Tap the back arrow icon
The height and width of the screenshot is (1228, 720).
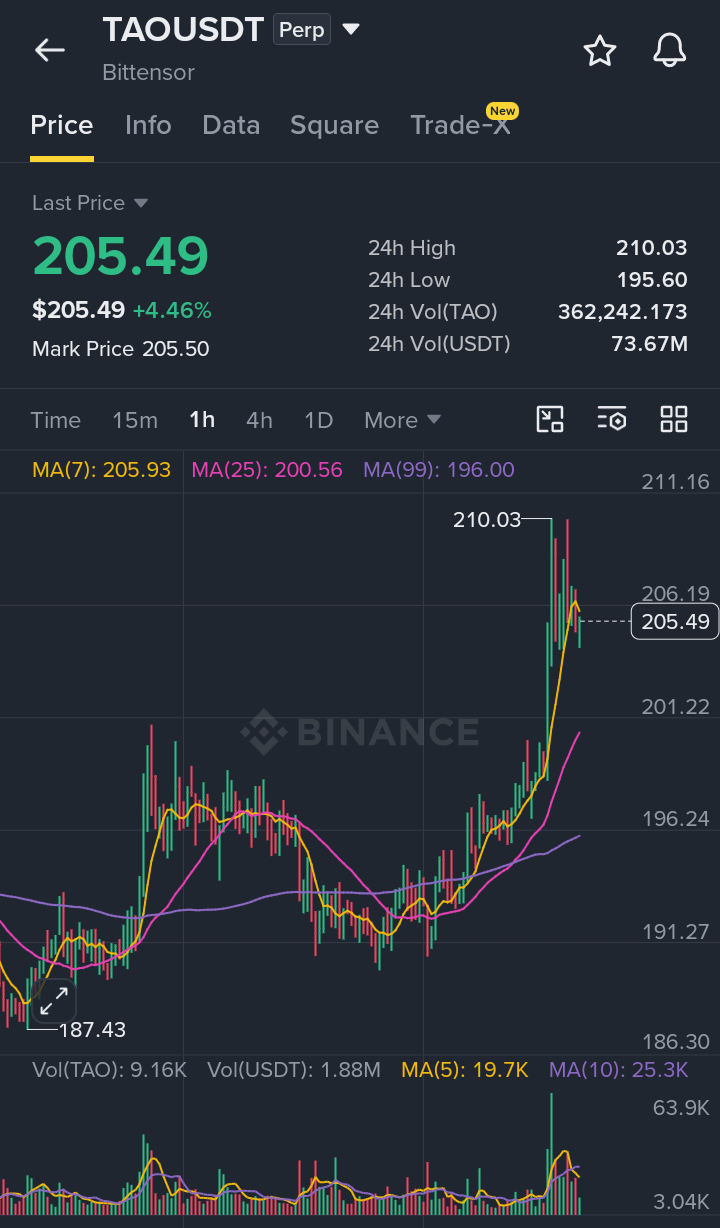coord(49,50)
